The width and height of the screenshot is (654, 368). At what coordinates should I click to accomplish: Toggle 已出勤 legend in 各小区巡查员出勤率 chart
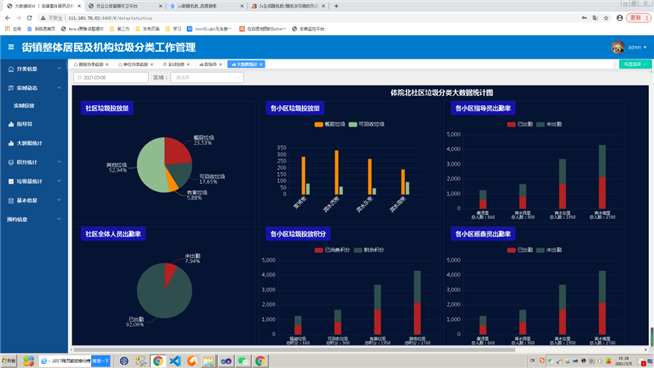pyautogui.click(x=520, y=250)
